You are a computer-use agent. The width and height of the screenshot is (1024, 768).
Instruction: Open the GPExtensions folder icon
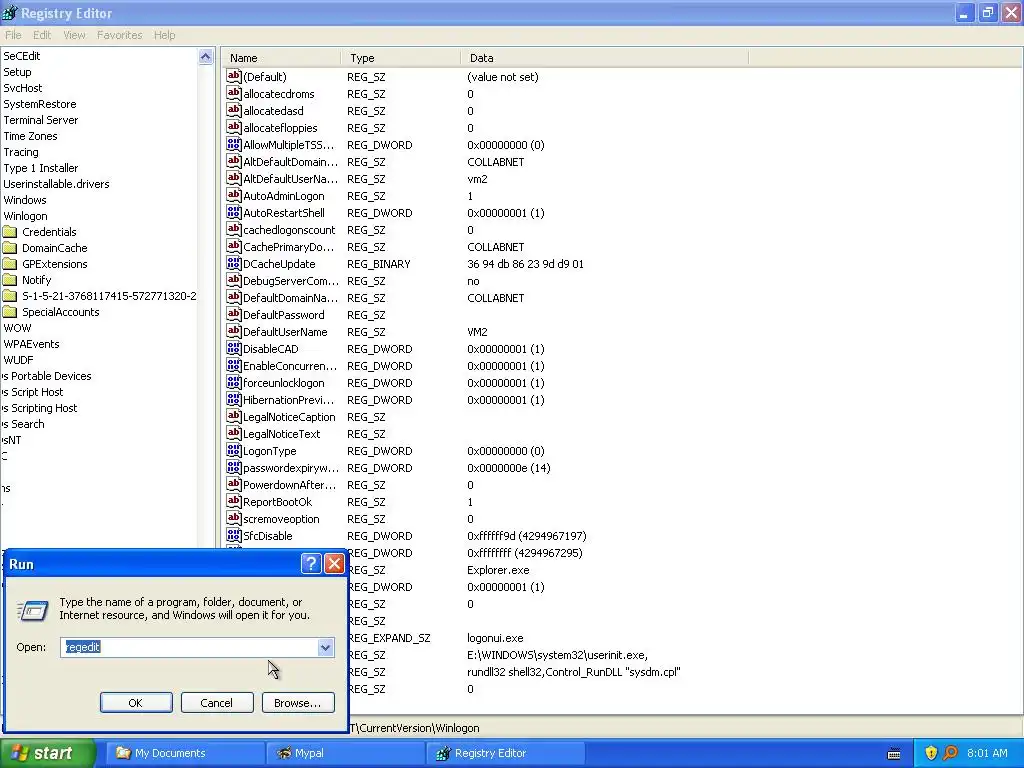coord(10,264)
